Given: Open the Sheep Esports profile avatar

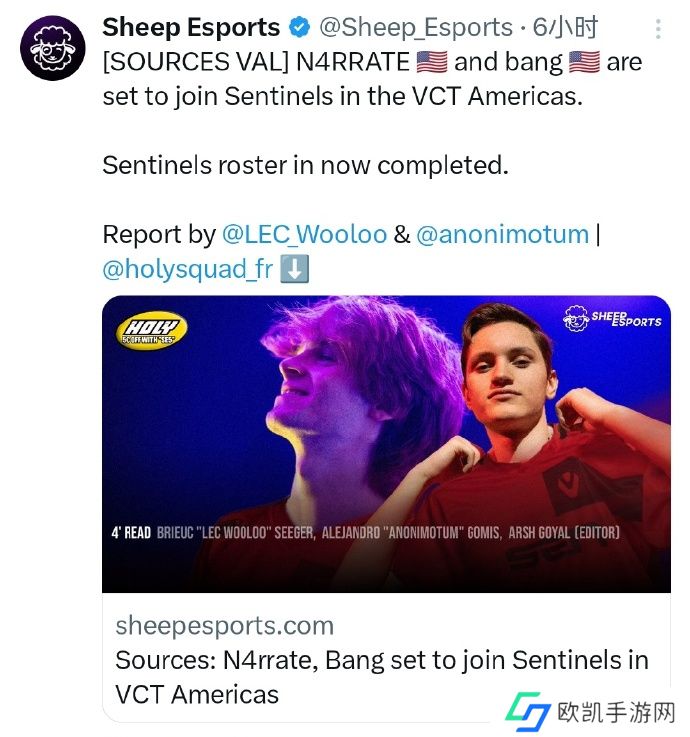Looking at the screenshot, I should 53,47.
